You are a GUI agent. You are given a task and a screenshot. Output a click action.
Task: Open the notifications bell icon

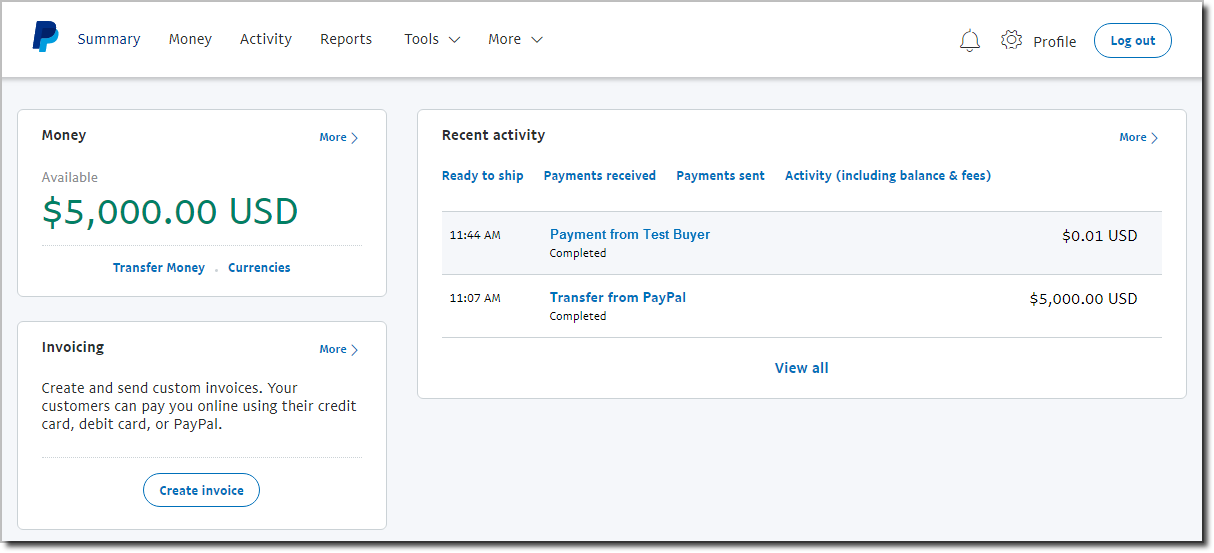(x=969, y=41)
